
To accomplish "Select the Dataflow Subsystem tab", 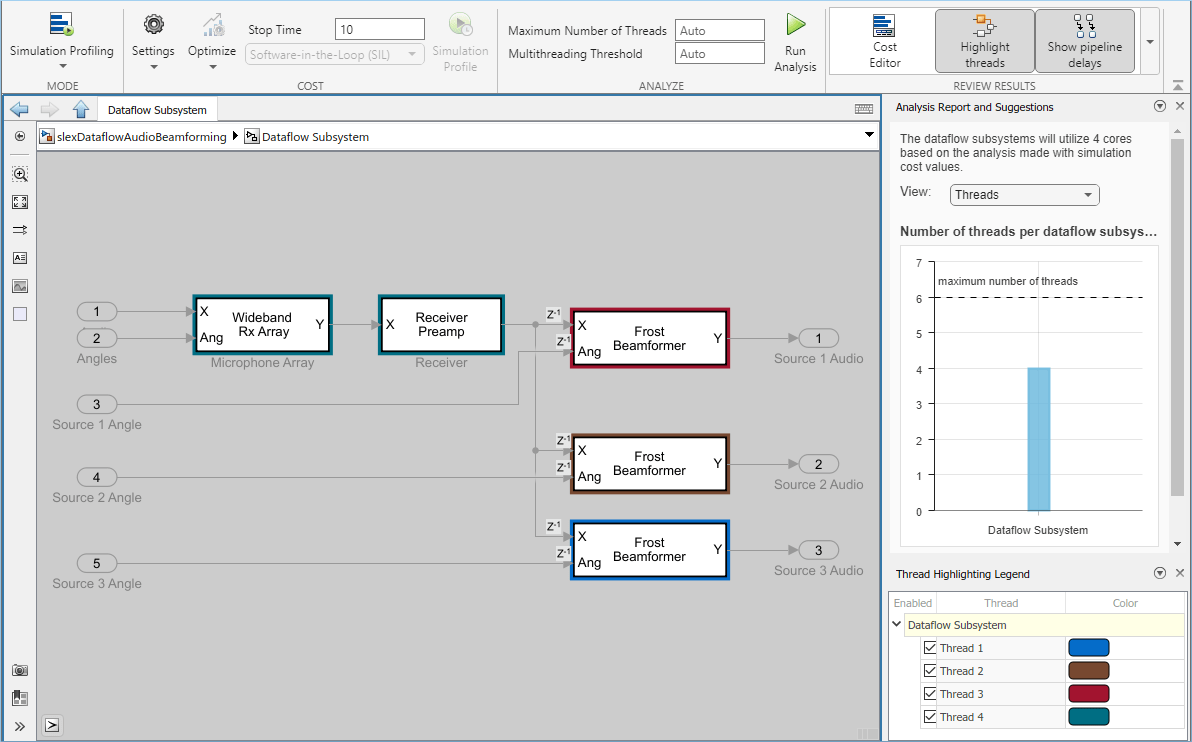I will (x=157, y=110).
